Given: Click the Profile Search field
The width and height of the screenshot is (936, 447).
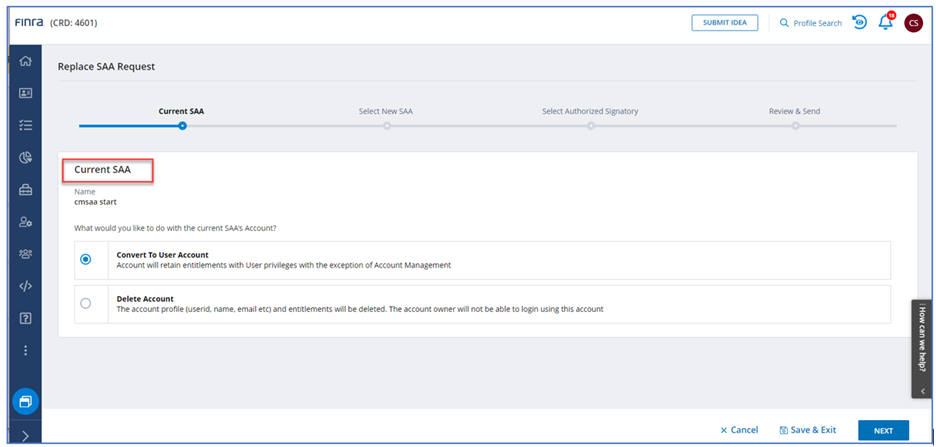Looking at the screenshot, I should pos(810,23).
